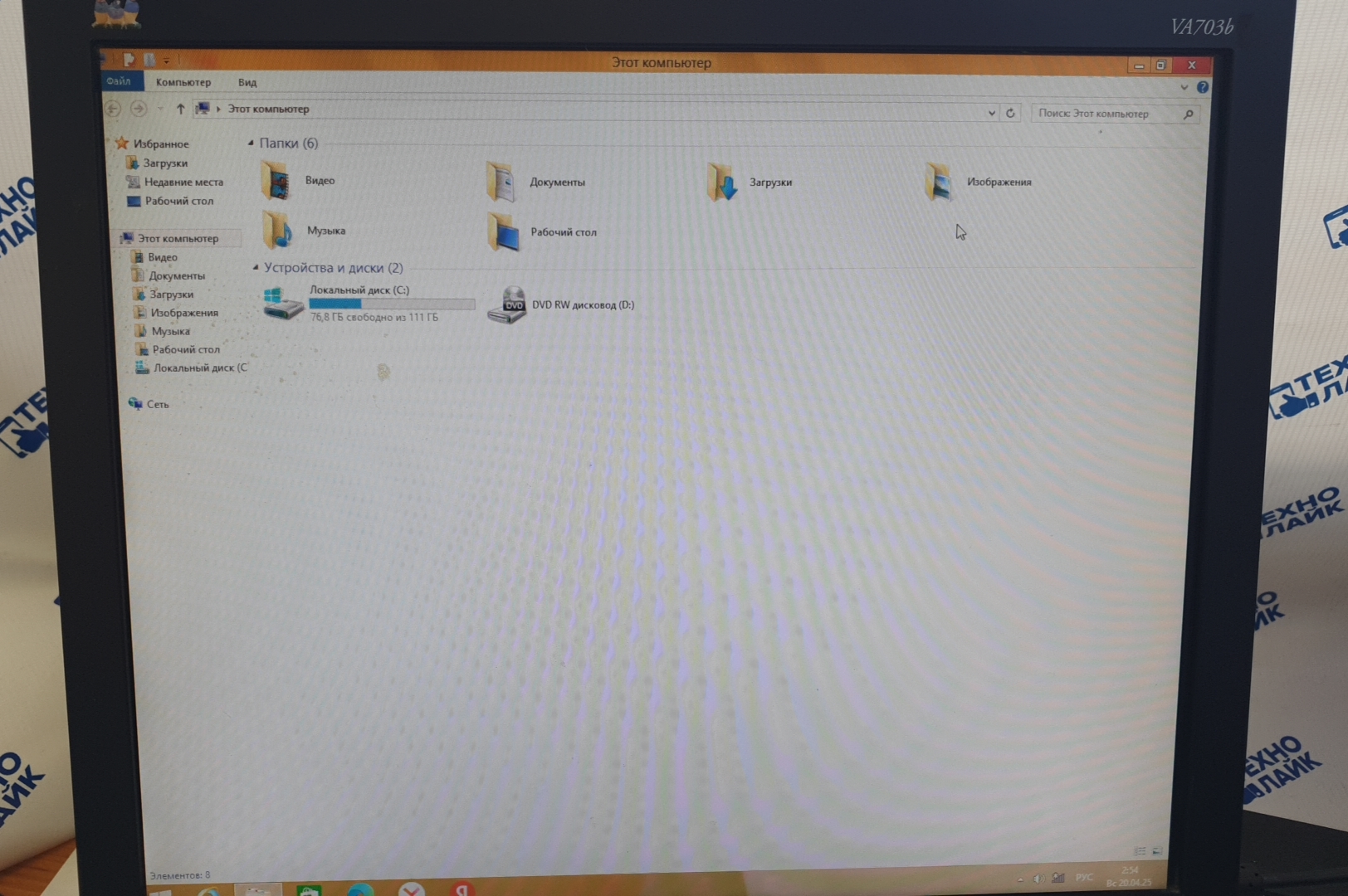The width and height of the screenshot is (1348, 896).
Task: Select the Музыка folder icon
Action: coord(278,231)
